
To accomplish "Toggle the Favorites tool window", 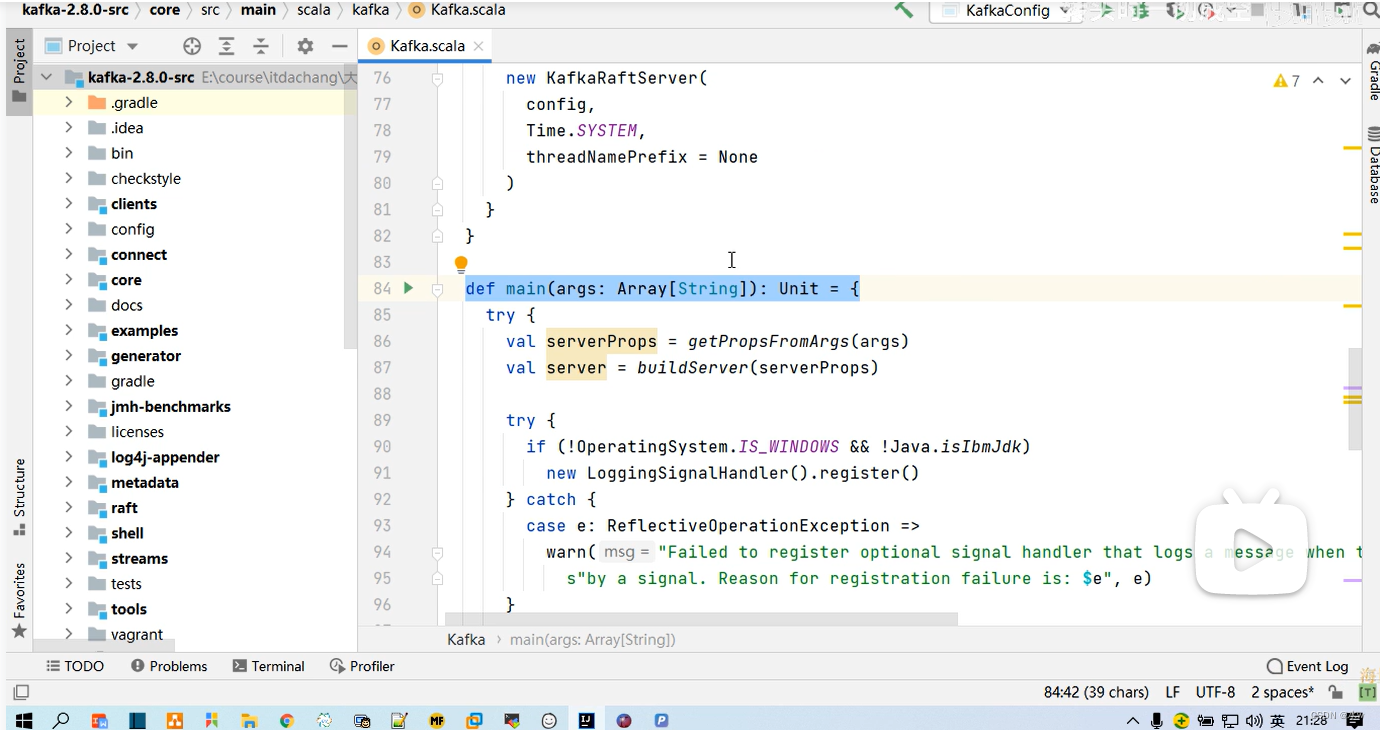I will (19, 600).
